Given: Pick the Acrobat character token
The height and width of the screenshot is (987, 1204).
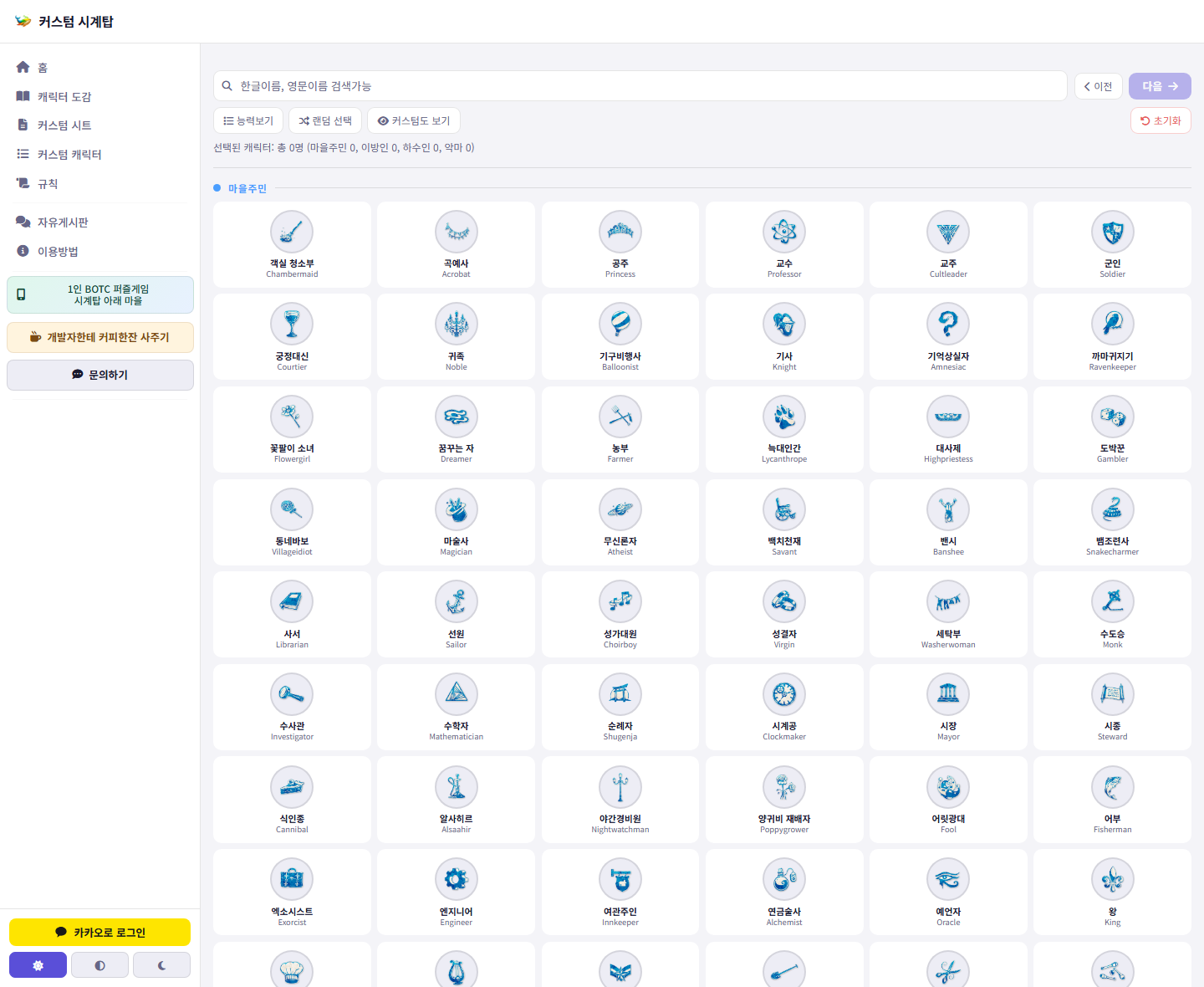Looking at the screenshot, I should pos(457,232).
